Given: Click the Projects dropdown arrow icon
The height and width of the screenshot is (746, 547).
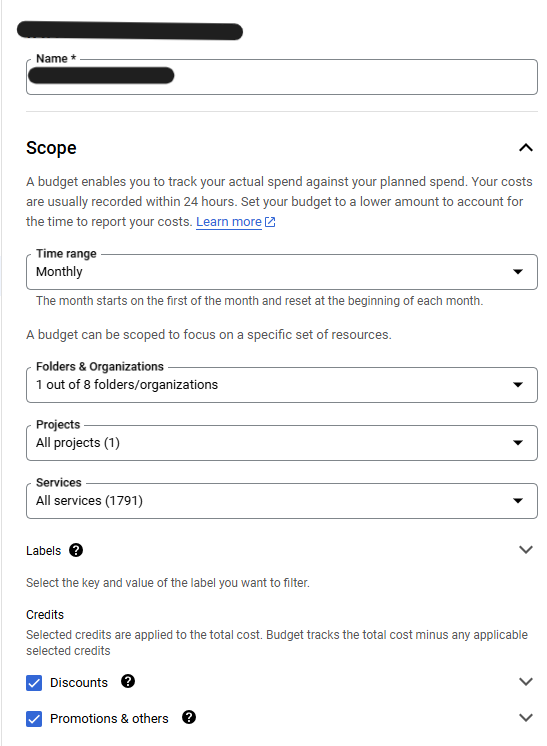Looking at the screenshot, I should [x=518, y=442].
